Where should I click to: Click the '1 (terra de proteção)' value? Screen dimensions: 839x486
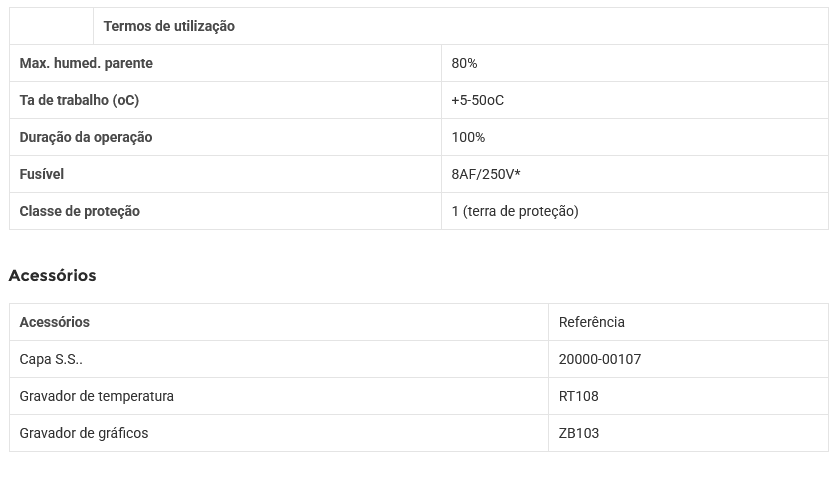[515, 211]
